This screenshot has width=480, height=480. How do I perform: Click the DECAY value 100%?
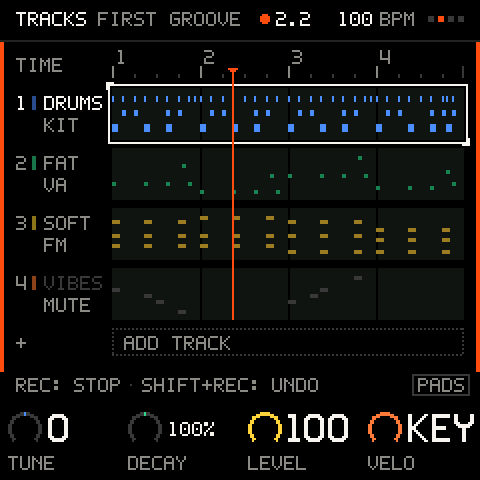coord(192,429)
